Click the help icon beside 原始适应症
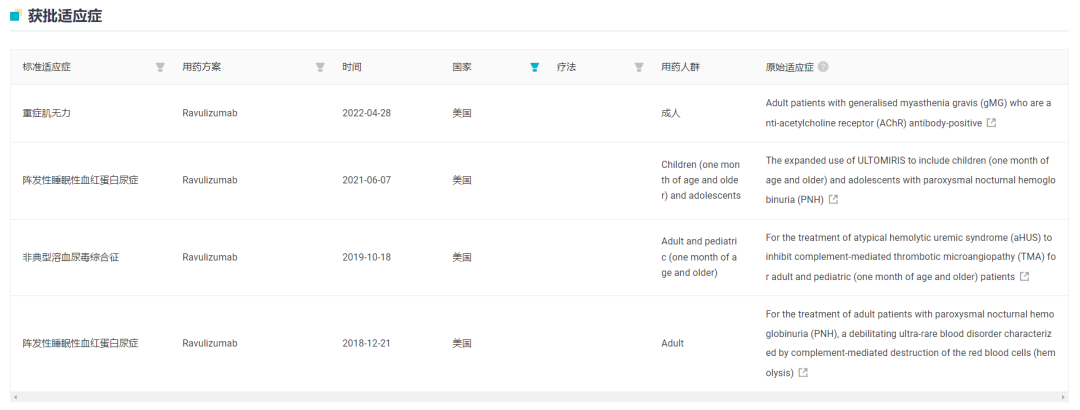Screen dimensions: 1080x410 click(823, 67)
